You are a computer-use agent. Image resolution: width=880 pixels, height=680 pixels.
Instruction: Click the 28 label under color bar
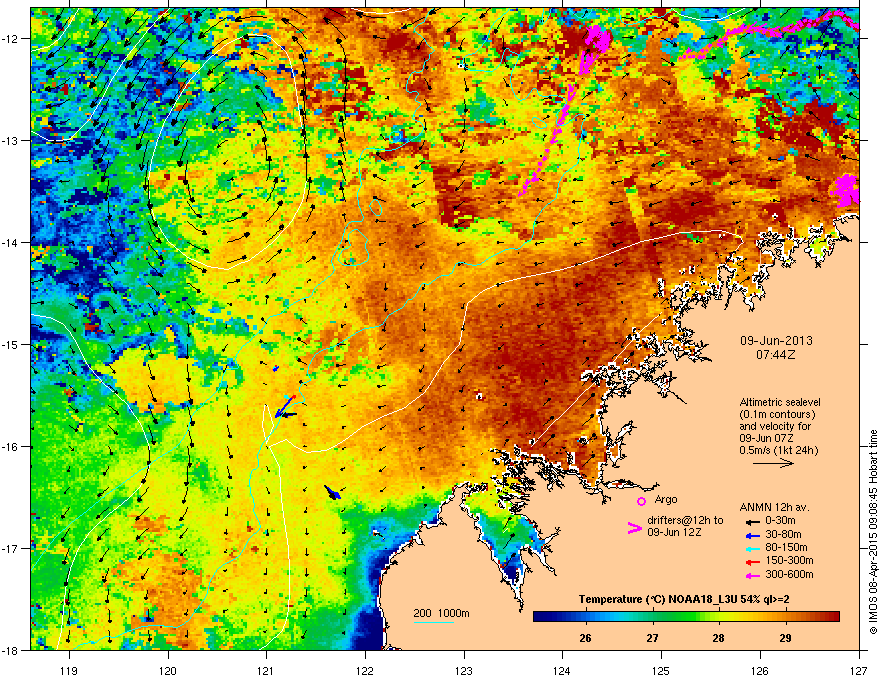tap(718, 638)
